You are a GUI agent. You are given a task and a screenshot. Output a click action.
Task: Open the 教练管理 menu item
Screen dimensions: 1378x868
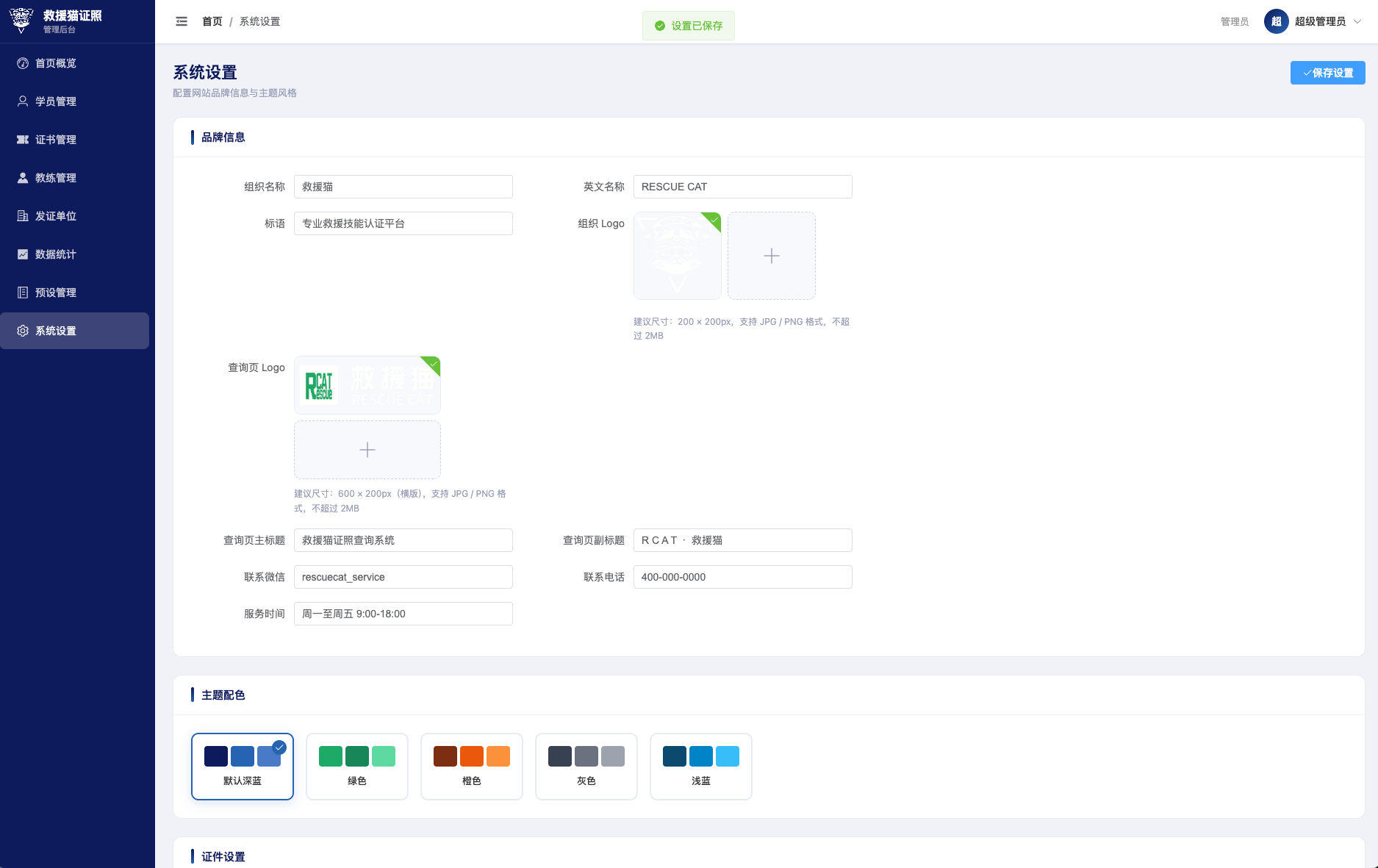[56, 178]
